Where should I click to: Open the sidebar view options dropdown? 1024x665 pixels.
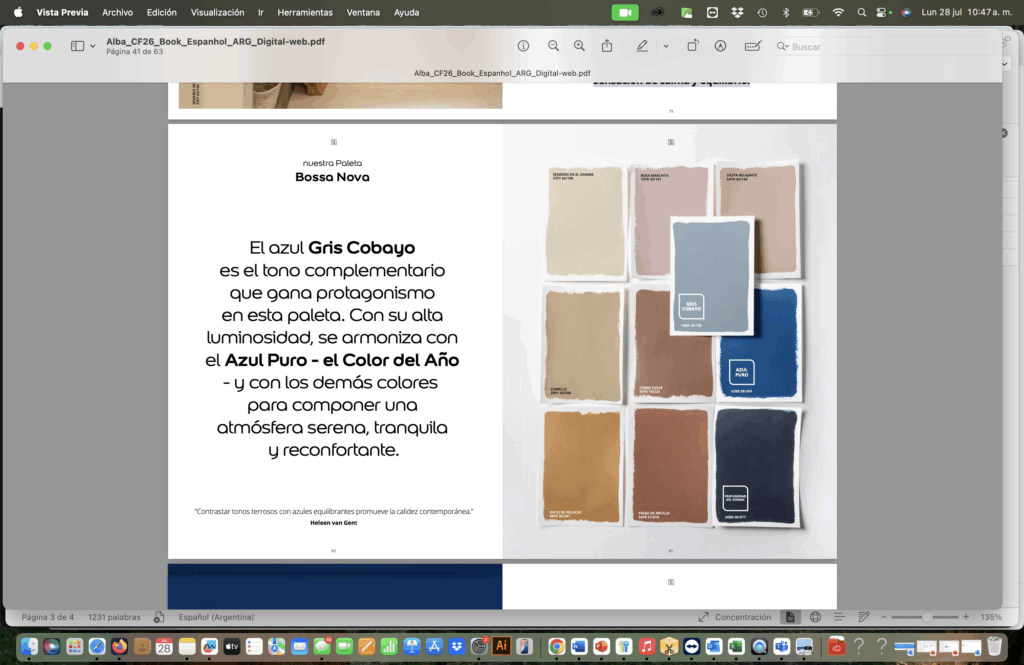pyautogui.click(x=93, y=46)
